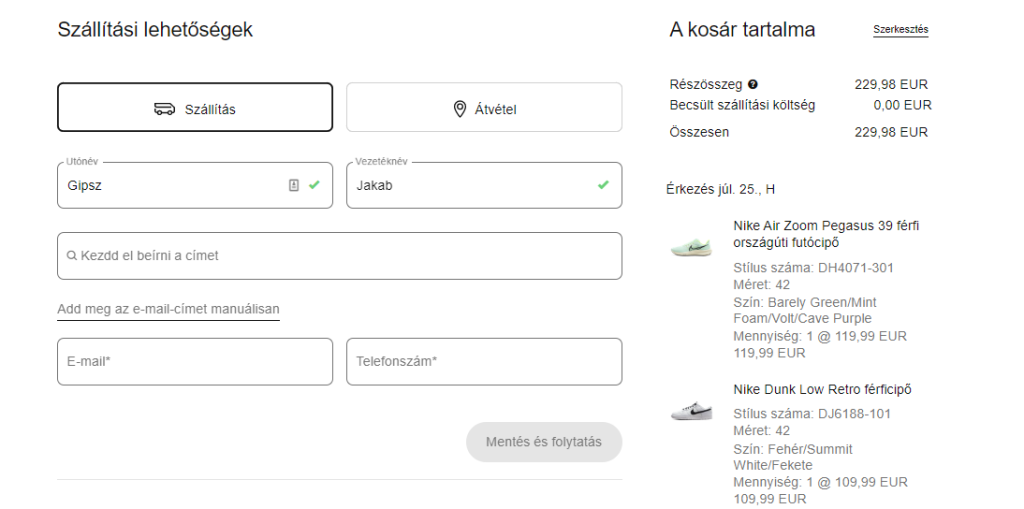Open the green Pegasus 39 shoe thumbnail
This screenshot has width=1024, height=509.
point(692,246)
